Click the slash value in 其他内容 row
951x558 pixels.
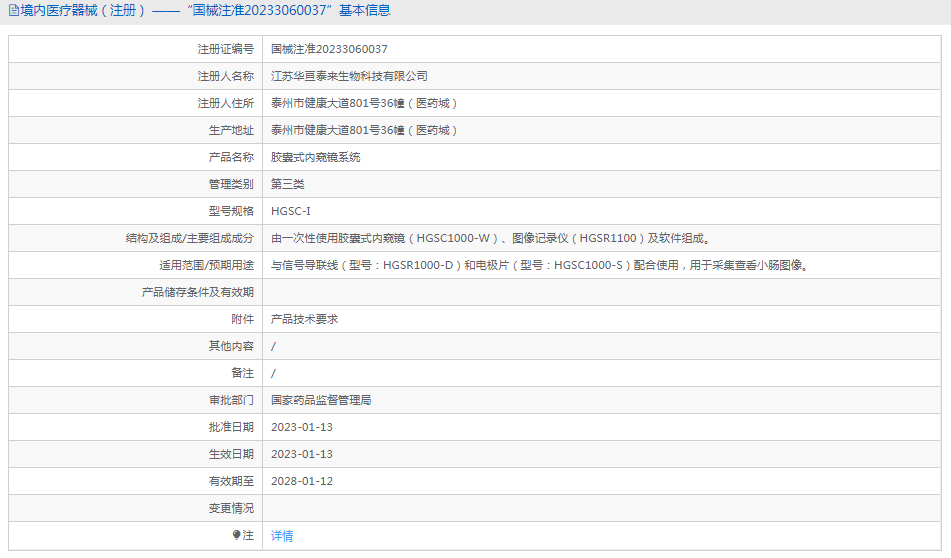(x=274, y=346)
